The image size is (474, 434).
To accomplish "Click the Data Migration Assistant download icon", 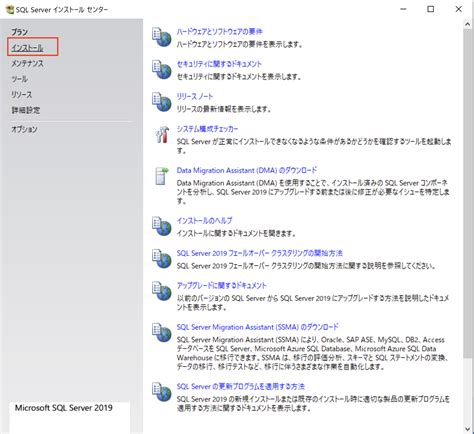I will tap(162, 176).
